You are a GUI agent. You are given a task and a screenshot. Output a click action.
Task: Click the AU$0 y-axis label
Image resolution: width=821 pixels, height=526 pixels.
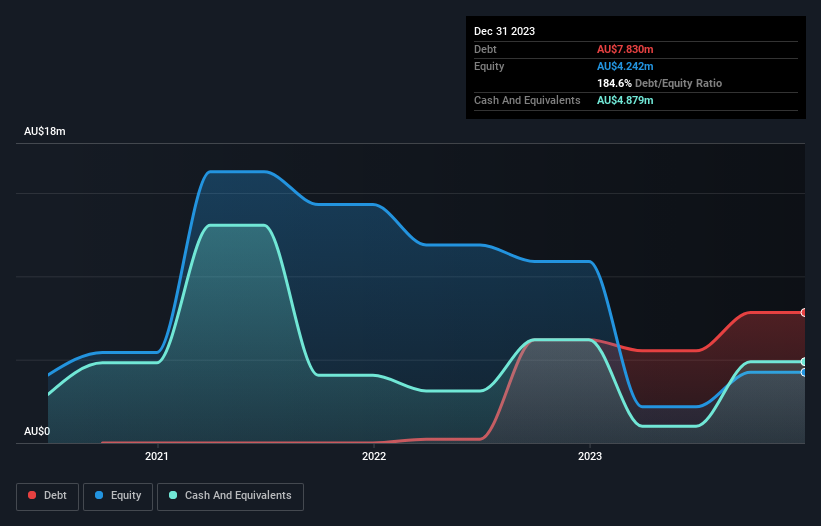pos(37,431)
